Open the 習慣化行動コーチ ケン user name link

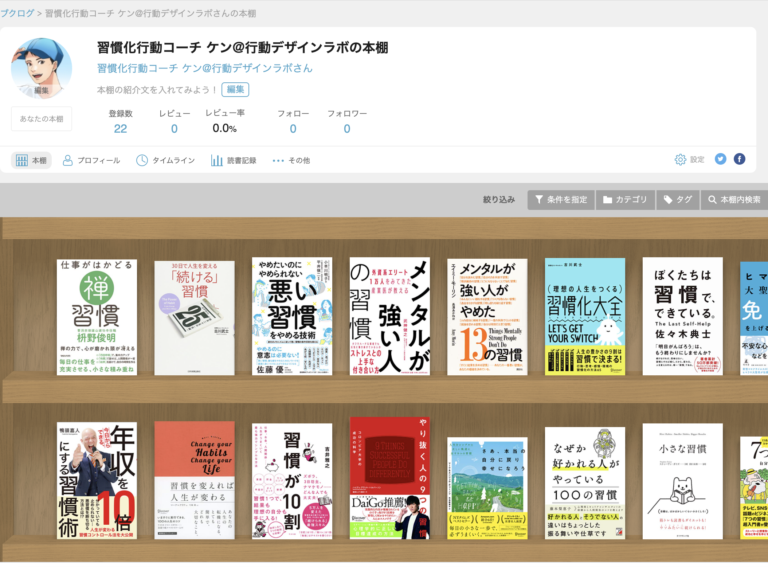[205, 68]
